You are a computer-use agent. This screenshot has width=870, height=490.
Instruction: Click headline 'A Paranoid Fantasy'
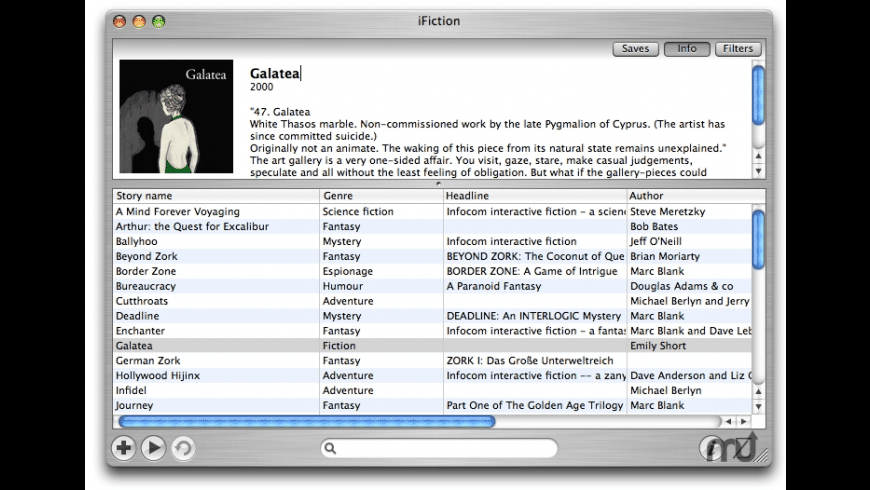coord(494,286)
